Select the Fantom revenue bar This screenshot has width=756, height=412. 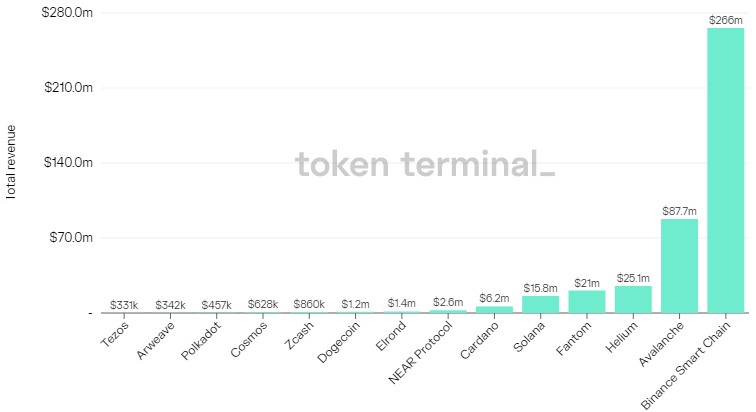(587, 301)
